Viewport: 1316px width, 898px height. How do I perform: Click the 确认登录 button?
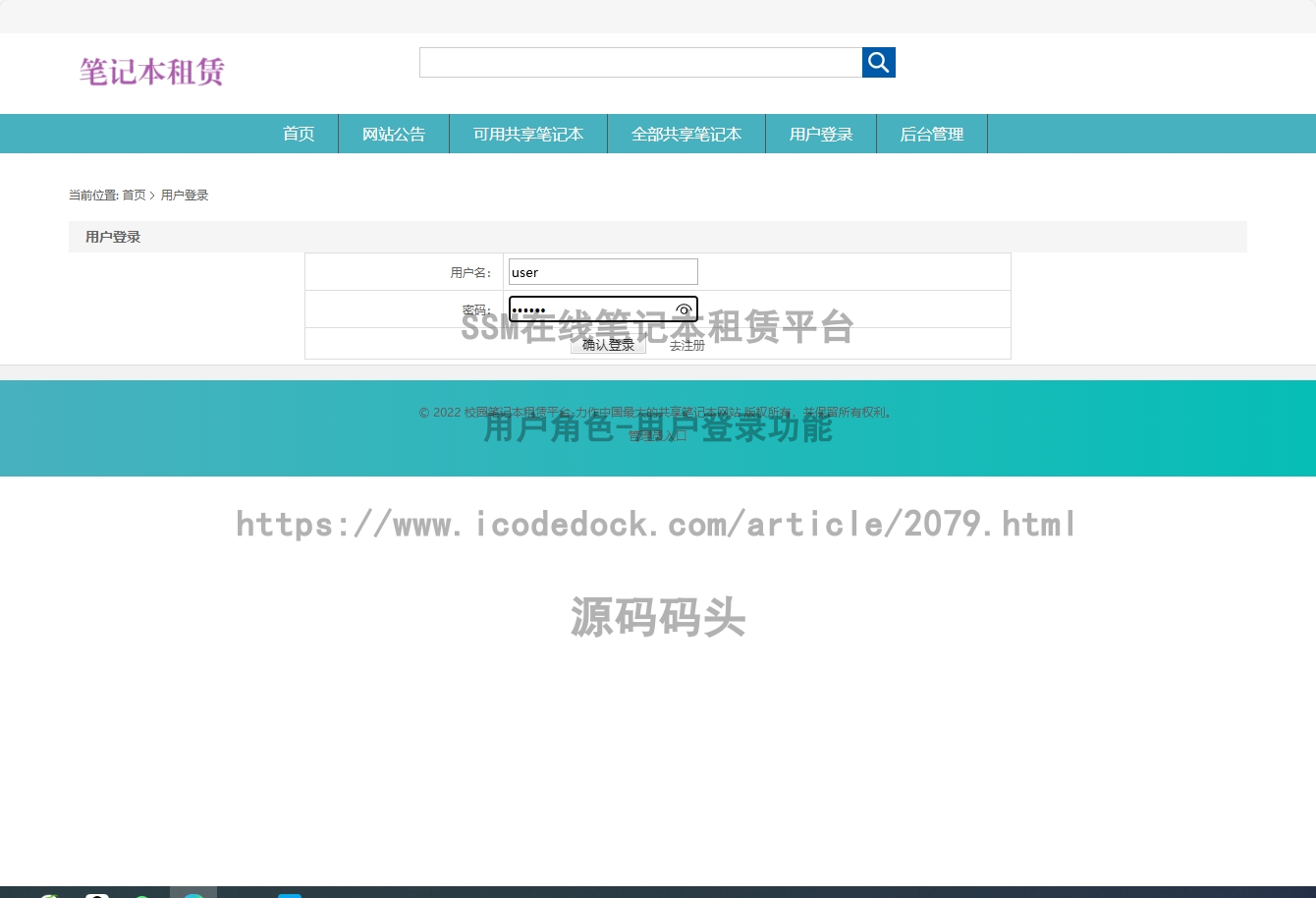click(608, 345)
